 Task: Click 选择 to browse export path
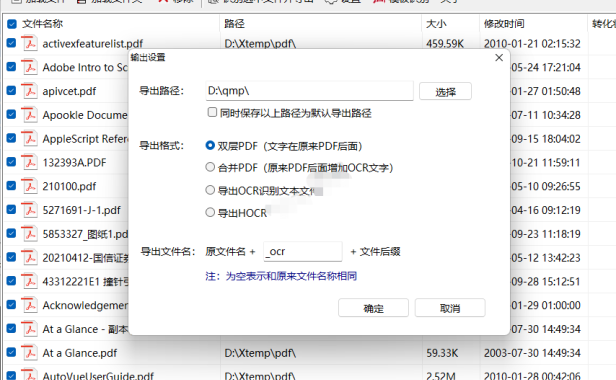point(445,92)
